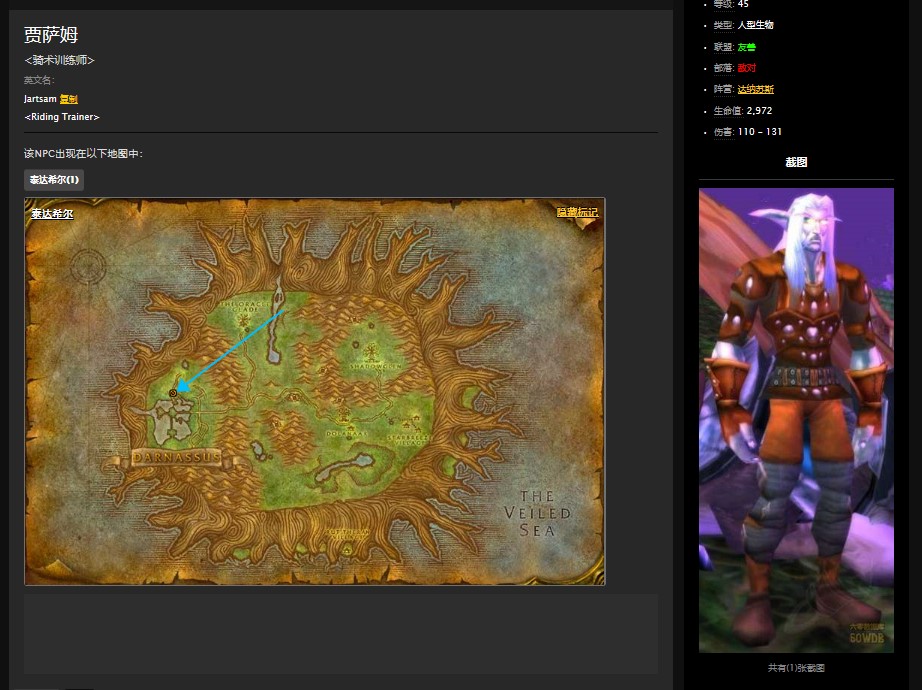Viewport: 922px width, 690px height.
Task: Click the 贾萨姆 NPC title heading
Action: coord(51,36)
